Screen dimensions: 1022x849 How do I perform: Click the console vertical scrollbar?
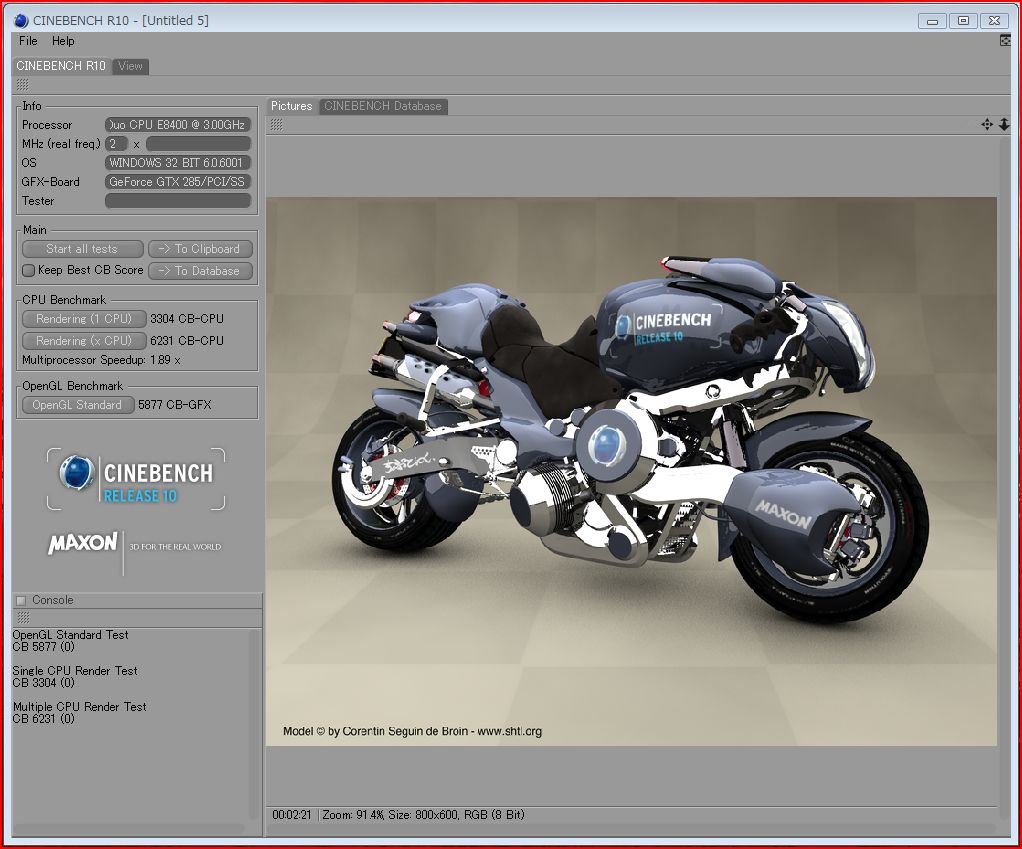point(254,723)
